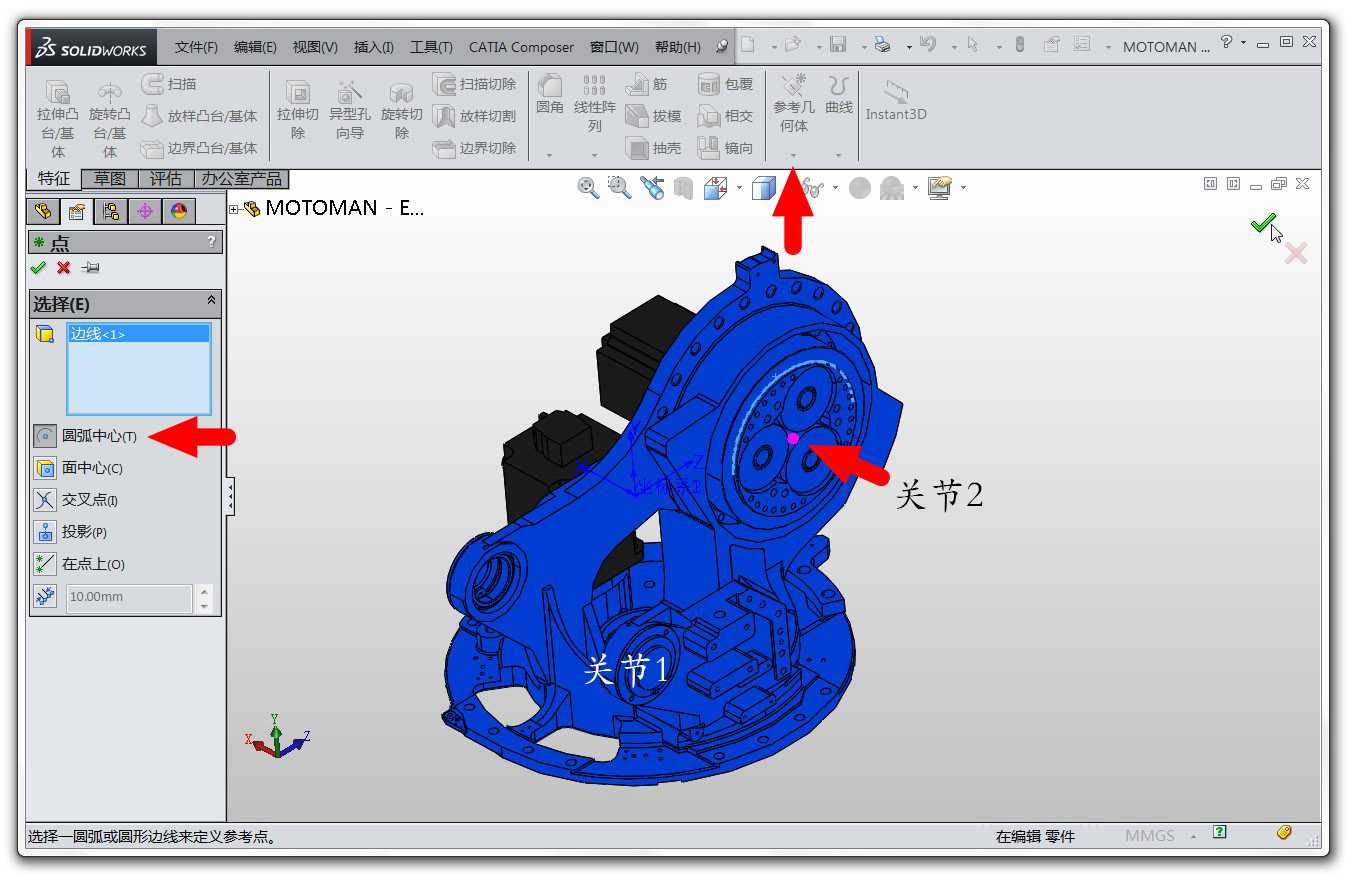
Task: Switch to the 特征 (Features) tab
Action: (54, 179)
